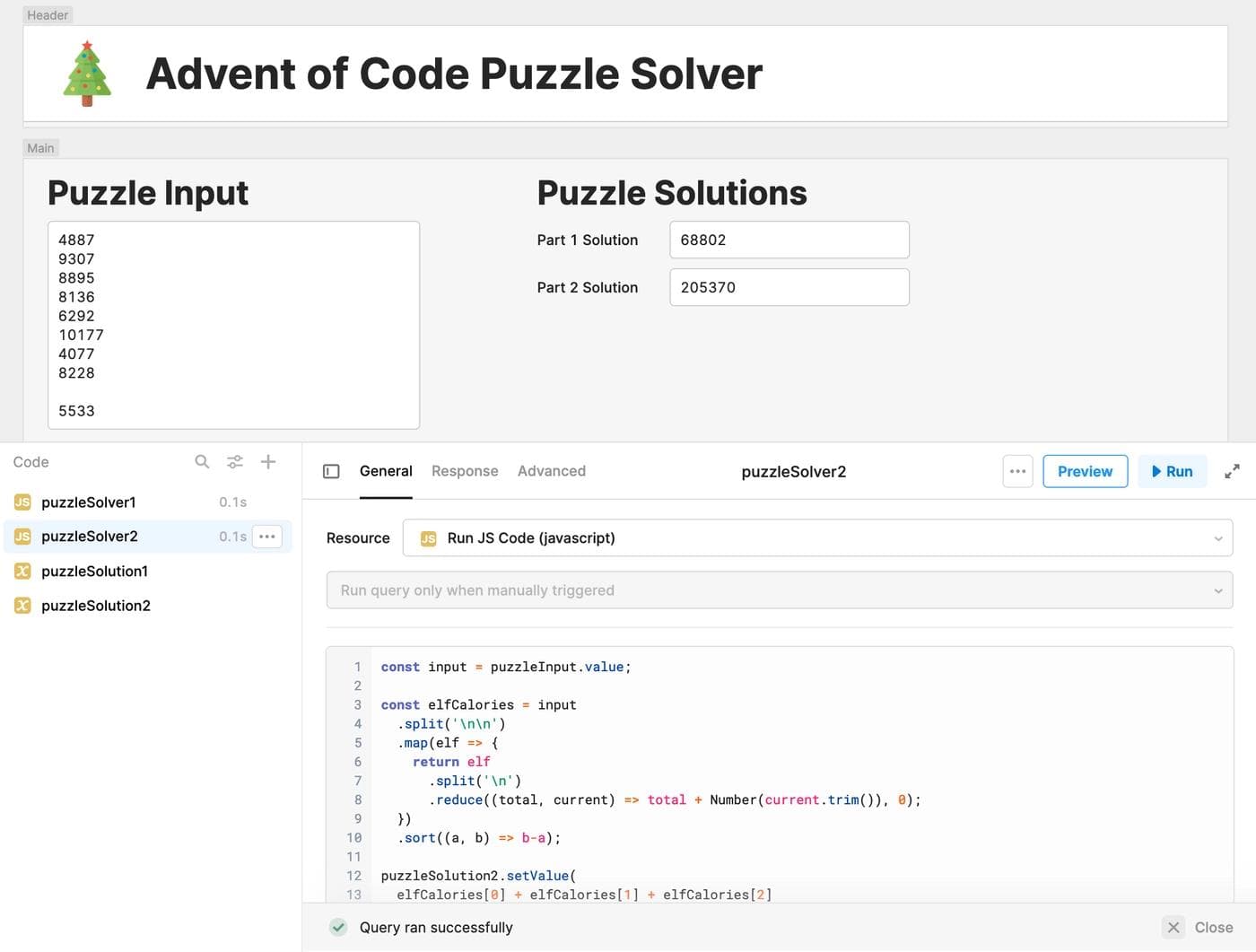Click the Part 2 Solution field
Viewport: 1256px width, 952px height.
789,286
